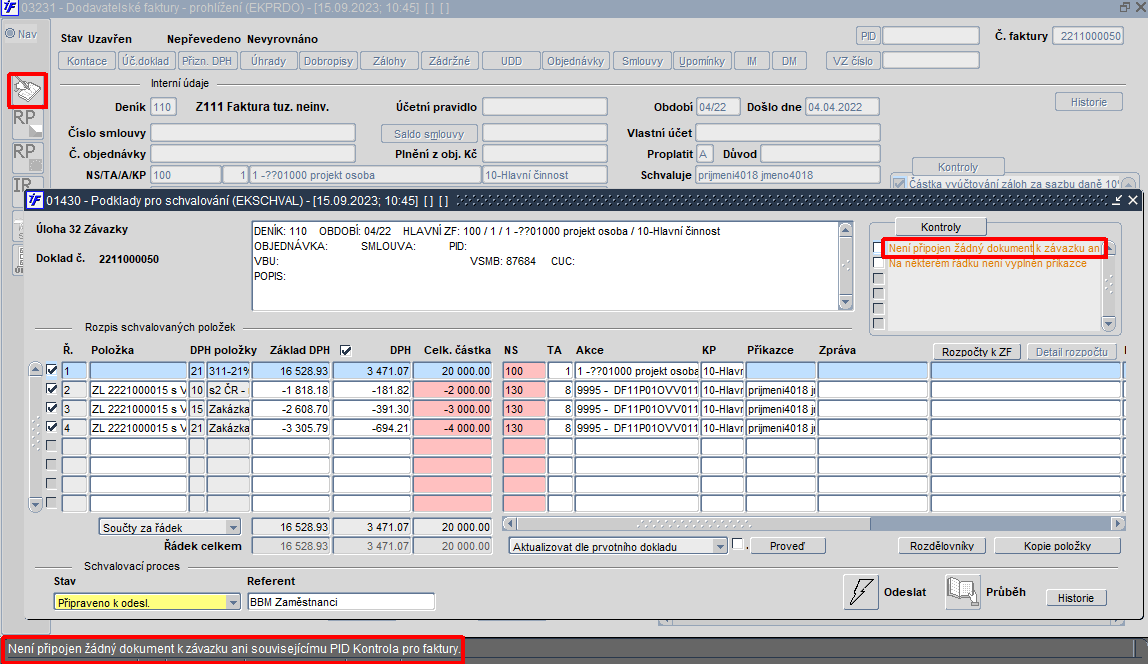
Task: Click the Odeslat lightning bolt icon
Action: point(861,592)
